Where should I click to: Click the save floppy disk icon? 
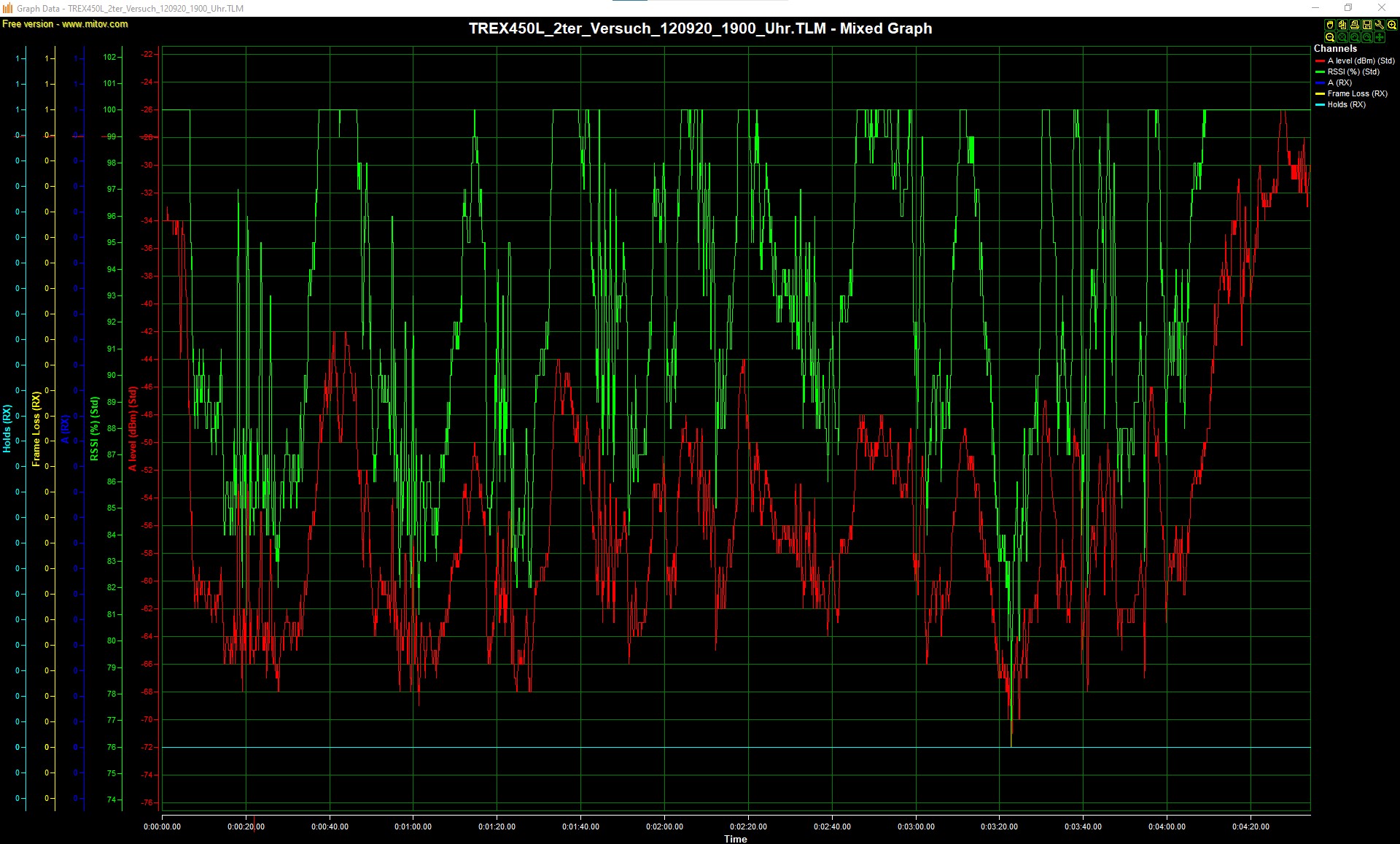[1367, 25]
